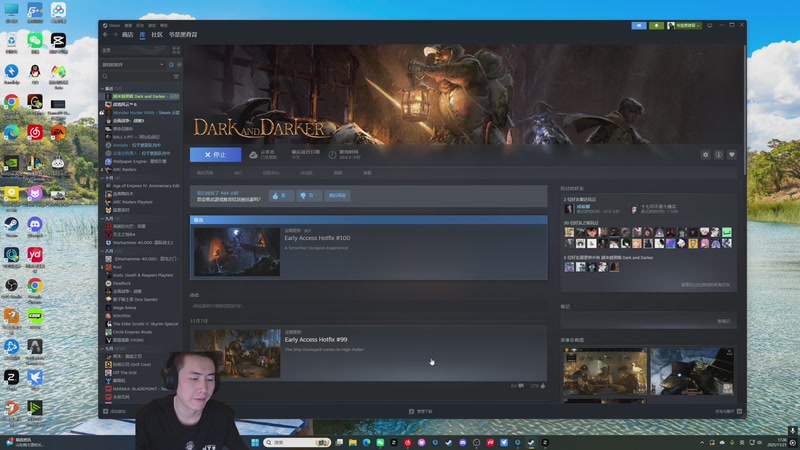Image resolution: width=800 pixels, height=450 pixels.
Task: Click the blue announcement megaphone button
Action: click(x=639, y=26)
